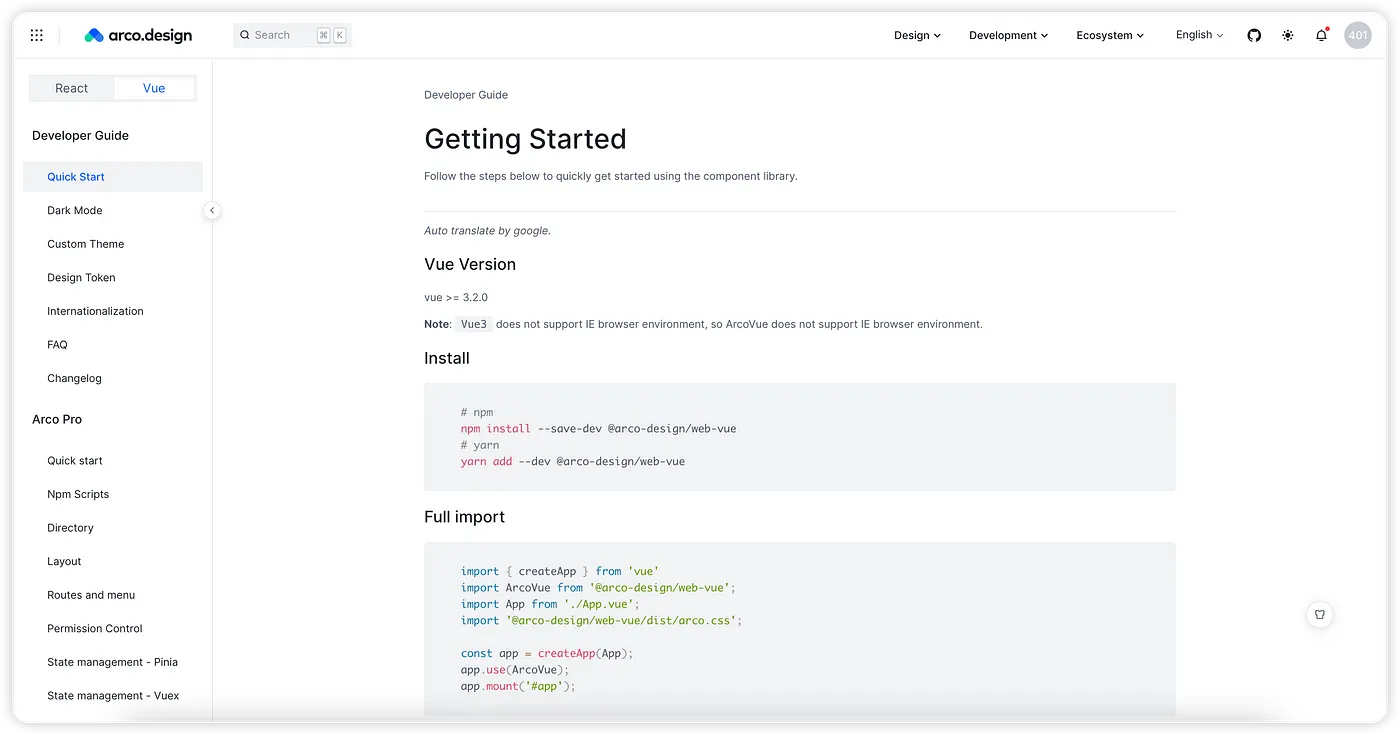Screen dimensions: 1400x735
Task: Click the import ArcoVue code line
Action: (598, 588)
